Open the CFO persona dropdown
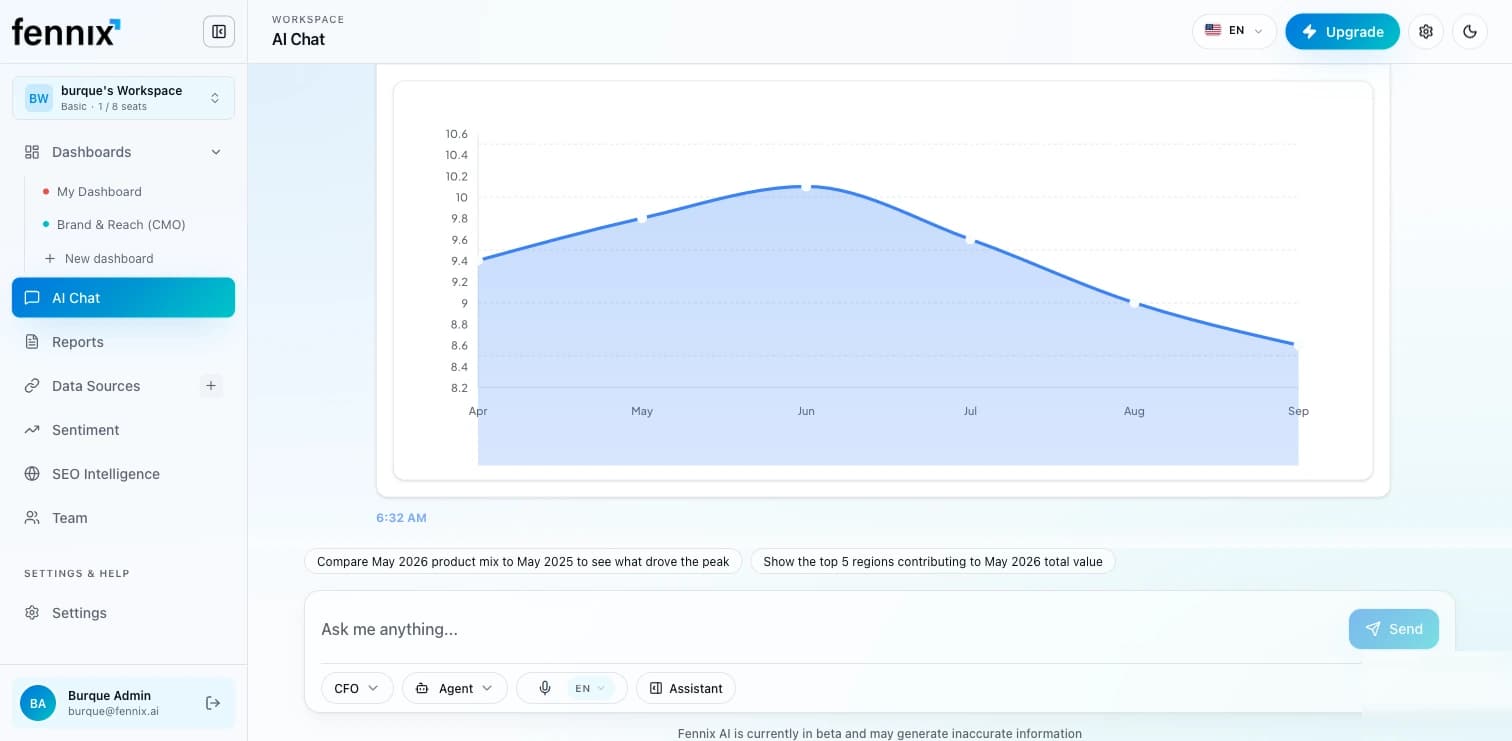1512x741 pixels. [357, 688]
